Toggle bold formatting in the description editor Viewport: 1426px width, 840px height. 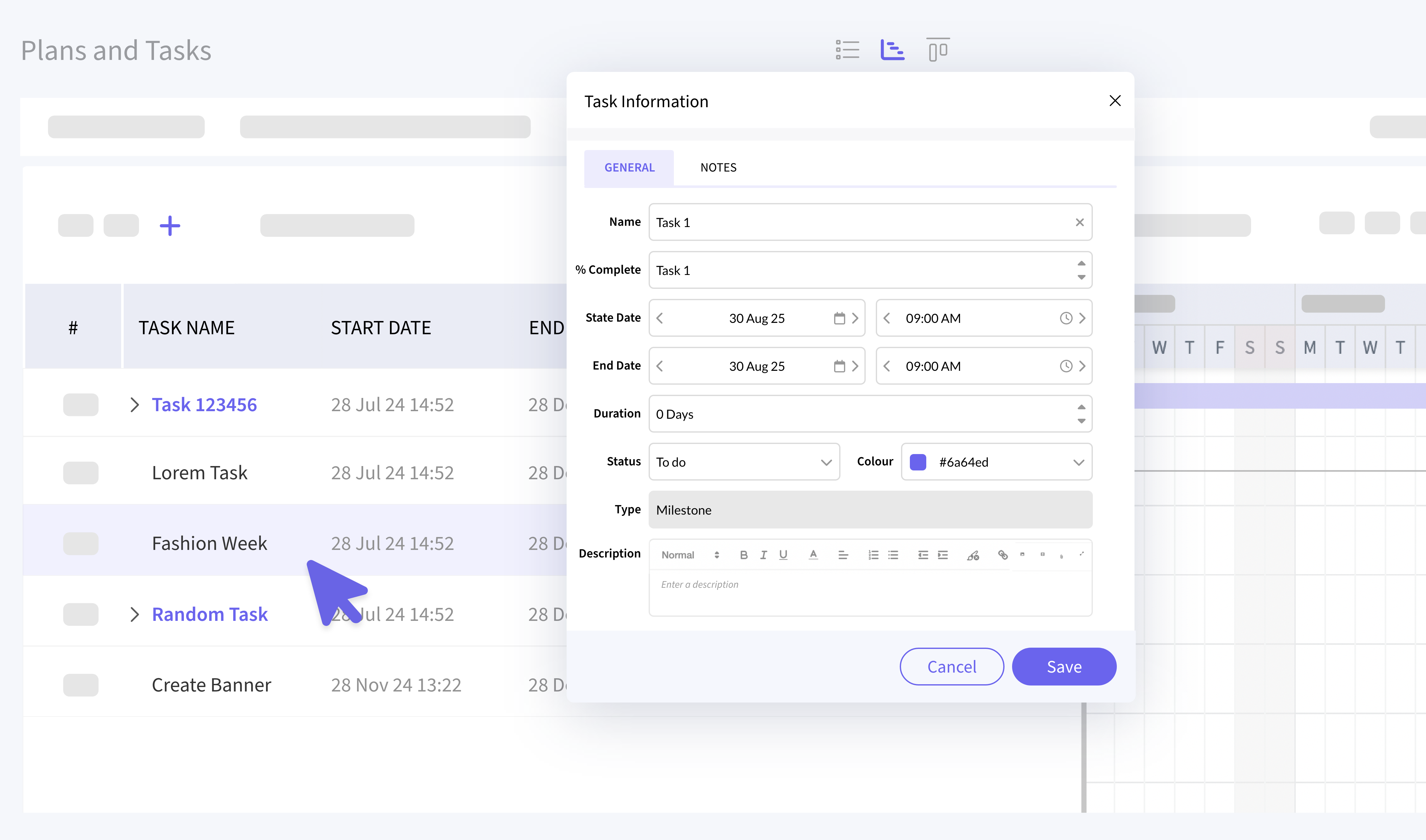[744, 555]
